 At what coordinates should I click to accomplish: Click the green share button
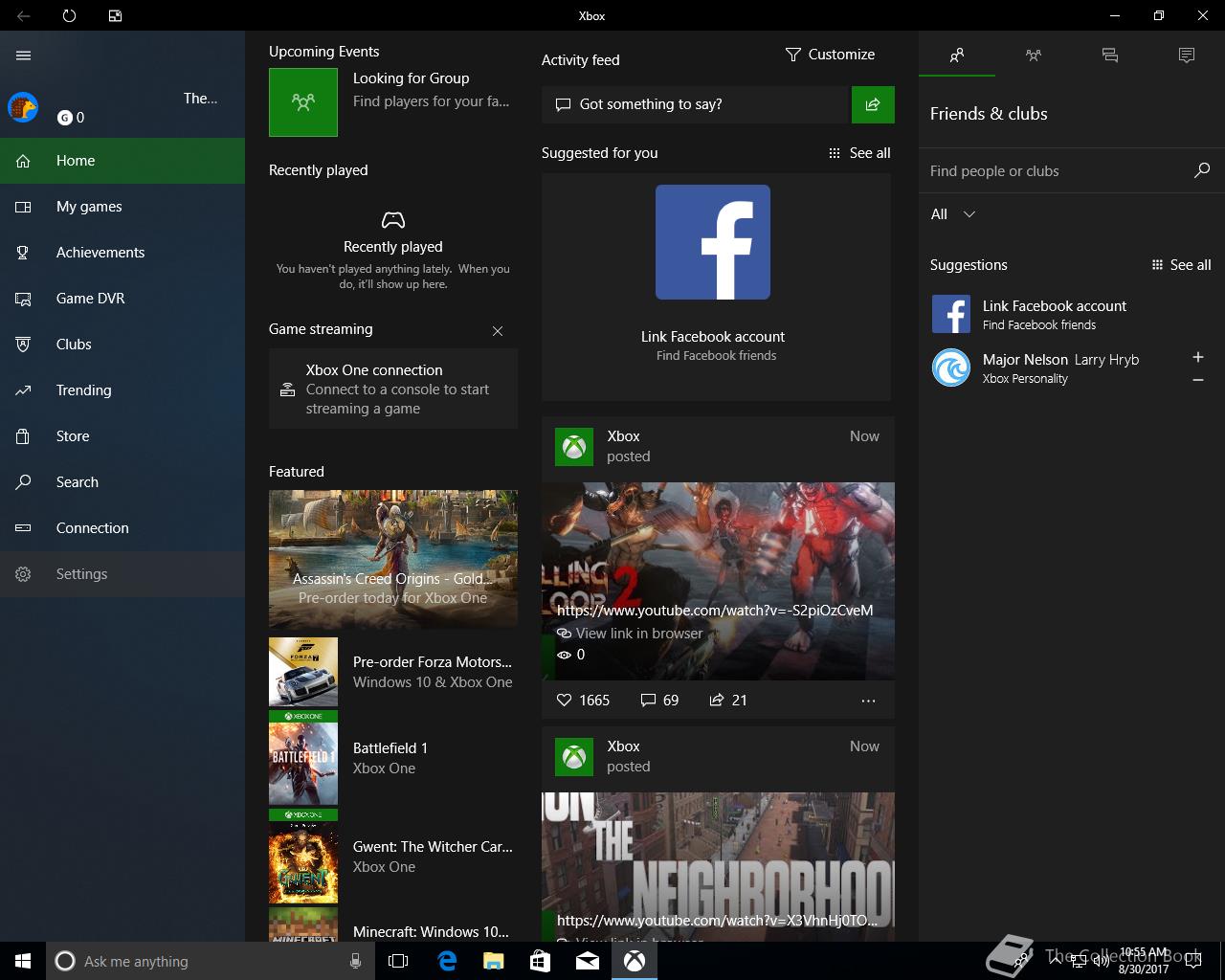(x=873, y=104)
